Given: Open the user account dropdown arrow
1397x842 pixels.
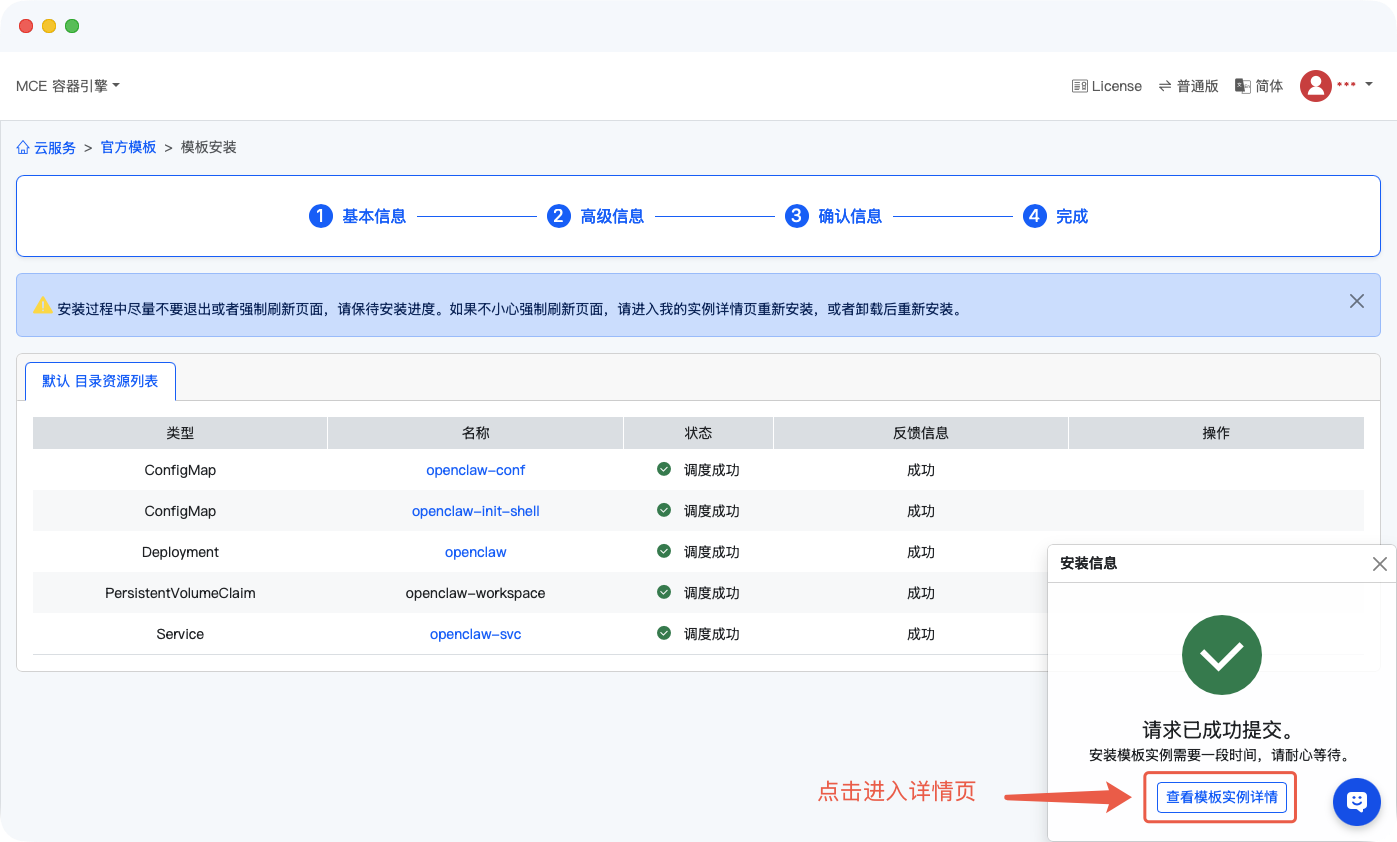Looking at the screenshot, I should (1368, 85).
